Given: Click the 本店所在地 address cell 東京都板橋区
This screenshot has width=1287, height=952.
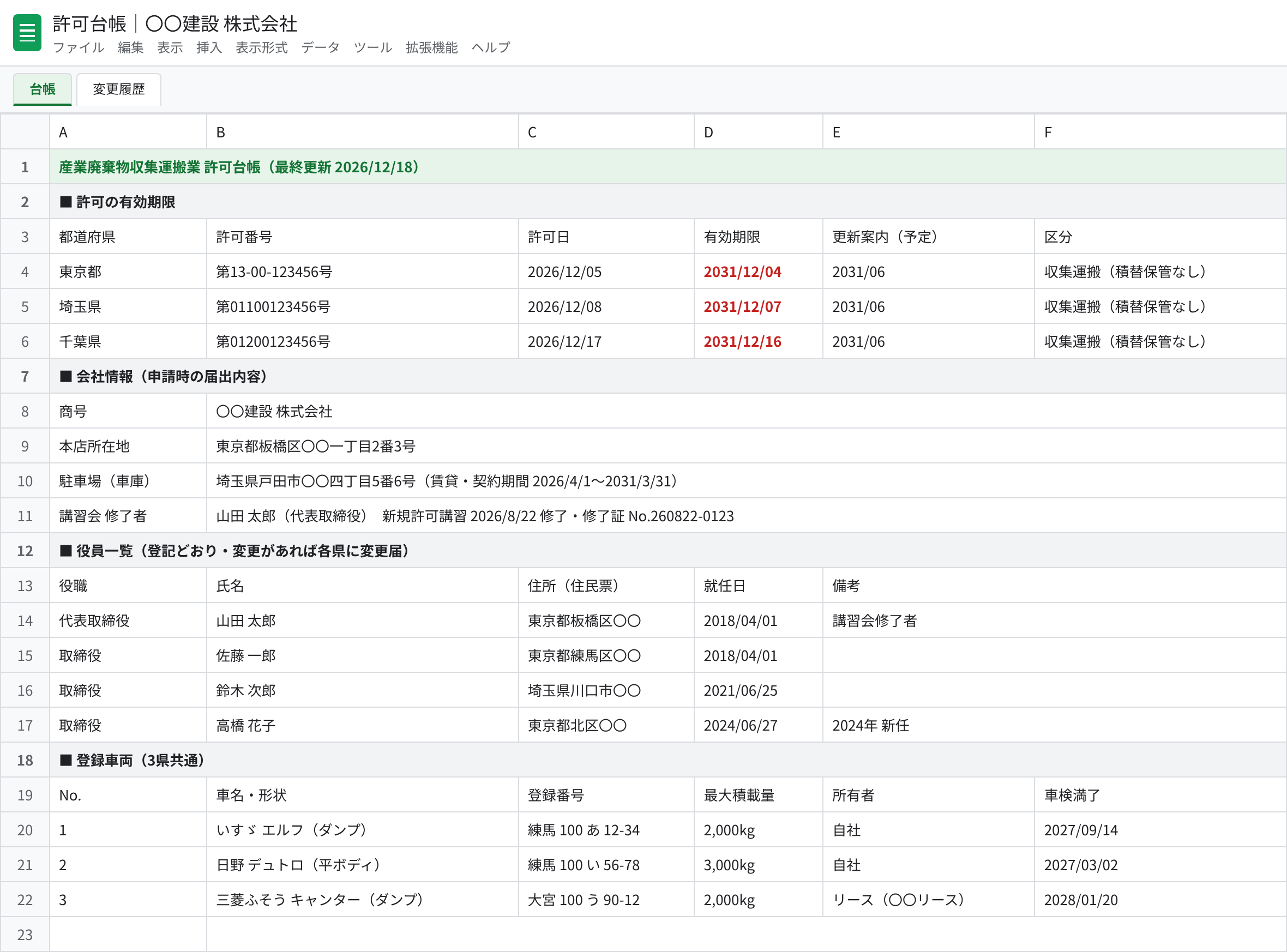Looking at the screenshot, I should [x=747, y=446].
